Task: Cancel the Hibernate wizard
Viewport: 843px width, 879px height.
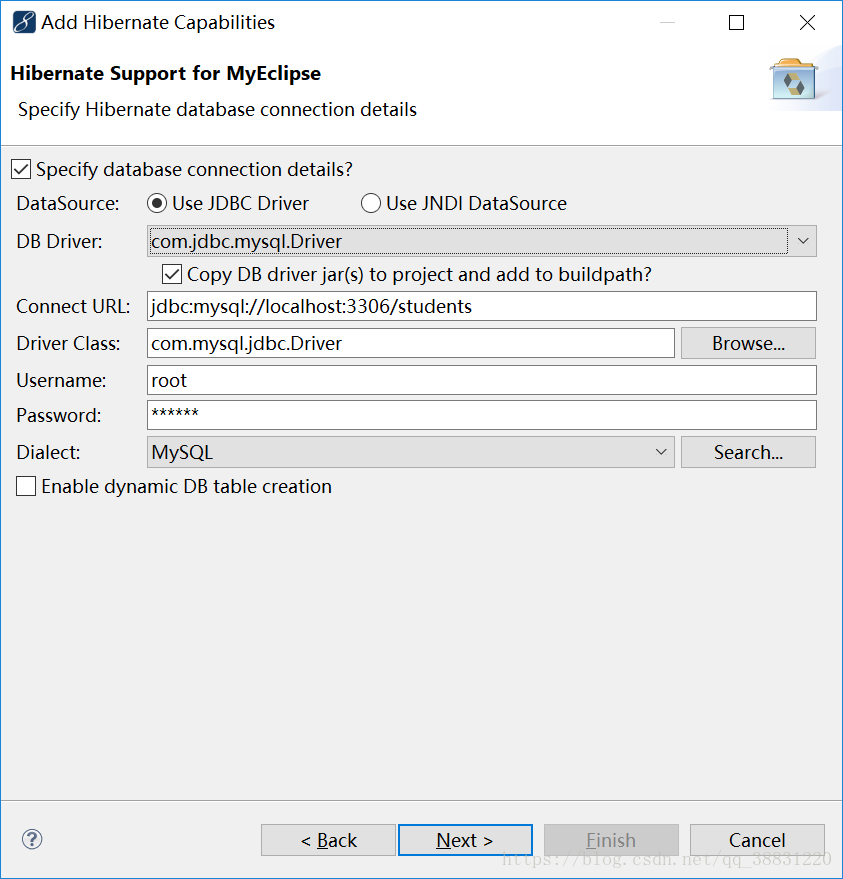Action: pos(757,840)
